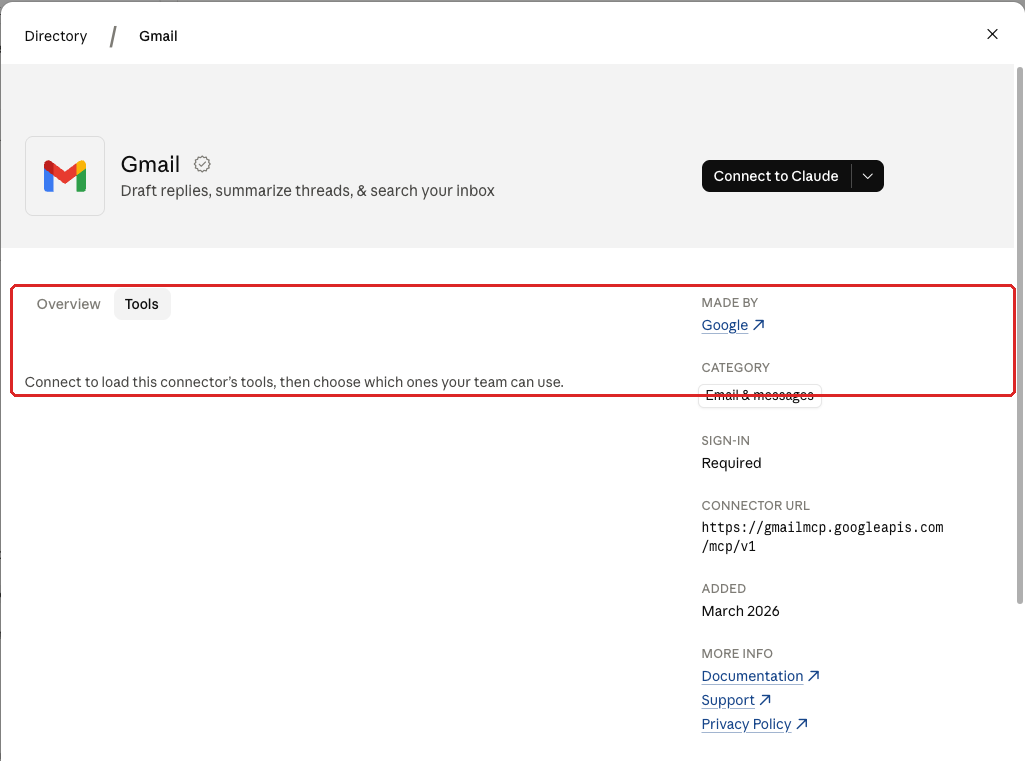Click Connect to Claude button
The width and height of the screenshot is (1025, 761).
tap(776, 176)
